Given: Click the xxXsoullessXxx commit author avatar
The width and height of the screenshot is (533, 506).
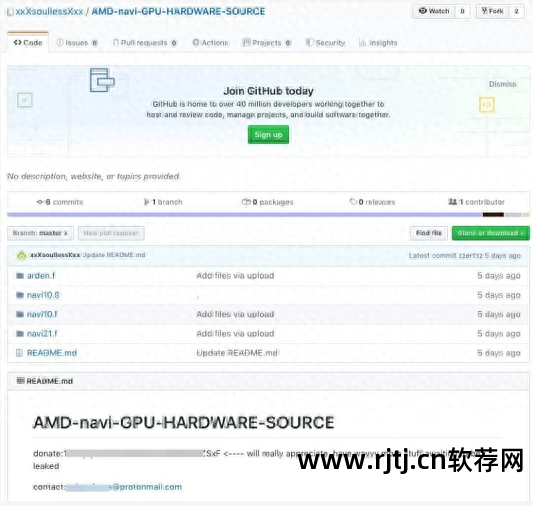Looking at the screenshot, I should coord(21,255).
